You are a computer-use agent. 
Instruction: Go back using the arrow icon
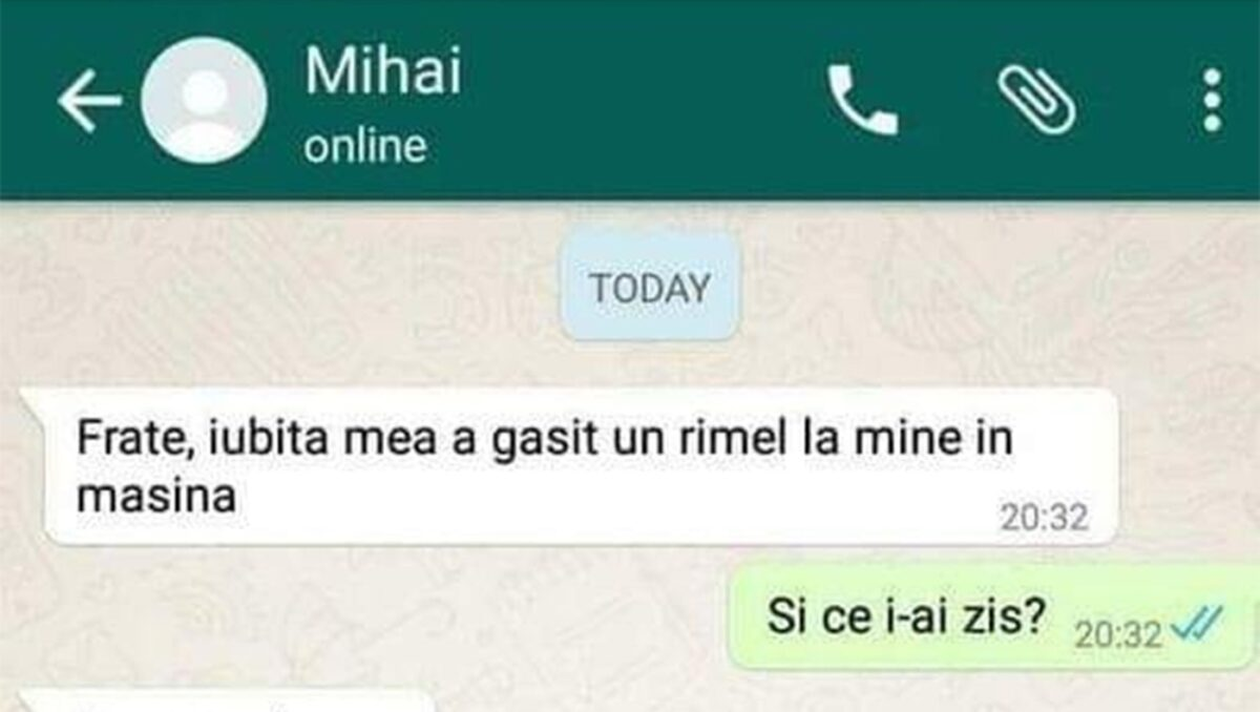[x=89, y=100]
